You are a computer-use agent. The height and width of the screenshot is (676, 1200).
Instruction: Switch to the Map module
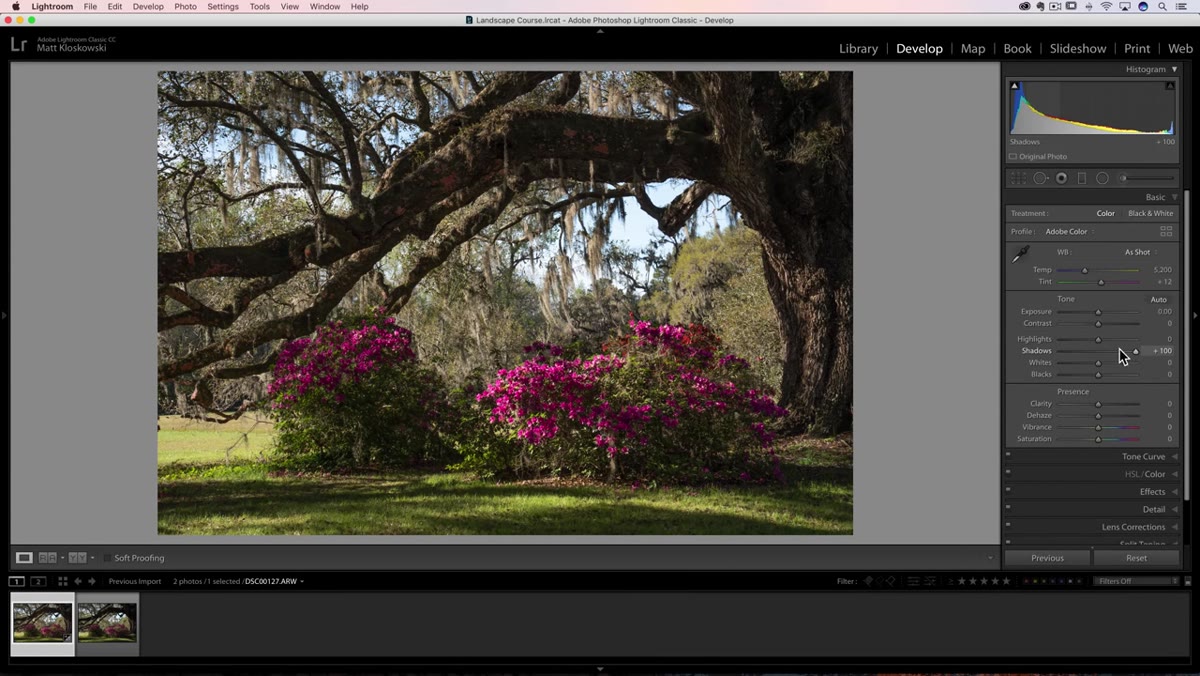click(x=973, y=48)
